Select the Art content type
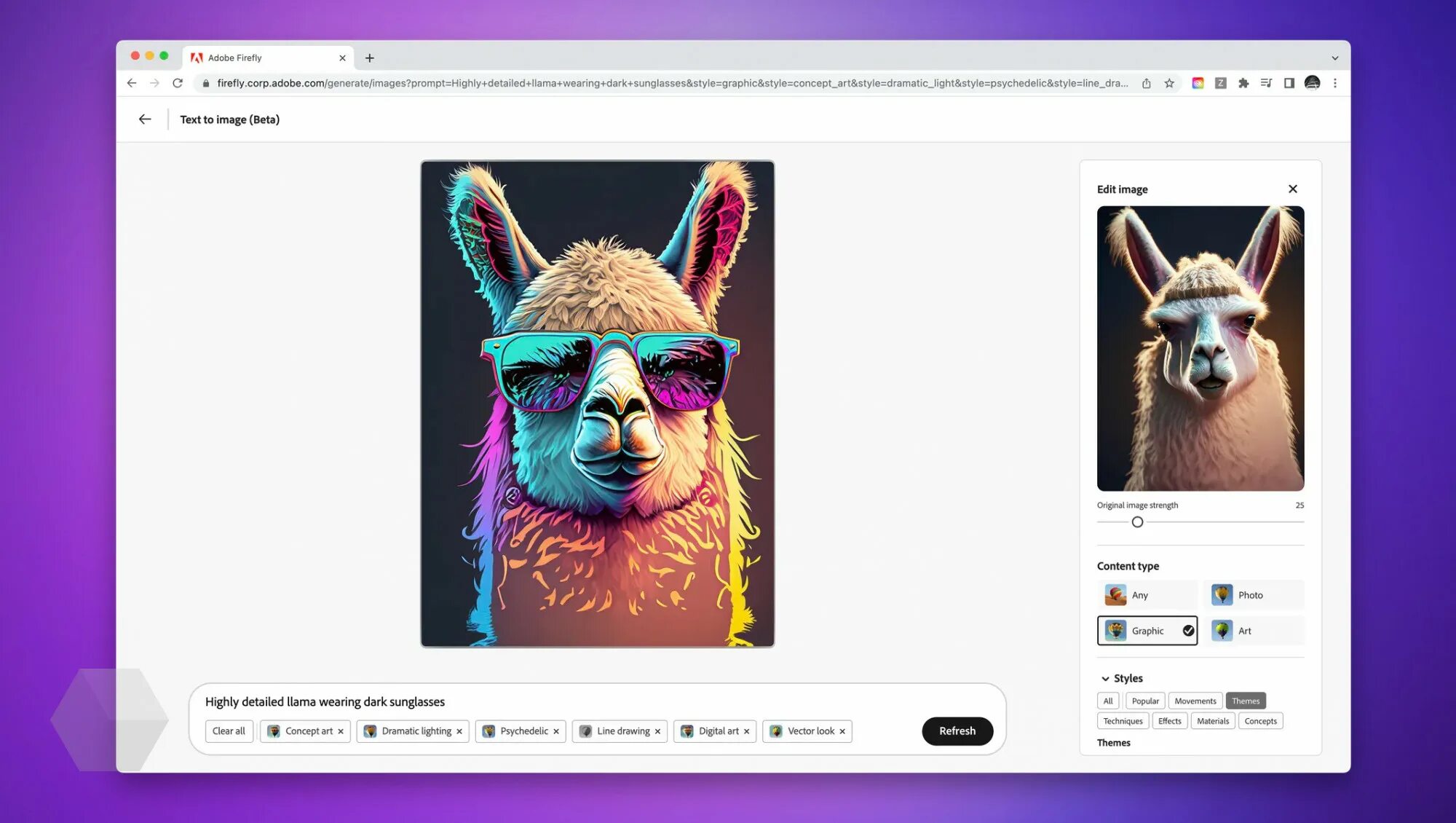The image size is (1456, 823). click(x=1252, y=631)
